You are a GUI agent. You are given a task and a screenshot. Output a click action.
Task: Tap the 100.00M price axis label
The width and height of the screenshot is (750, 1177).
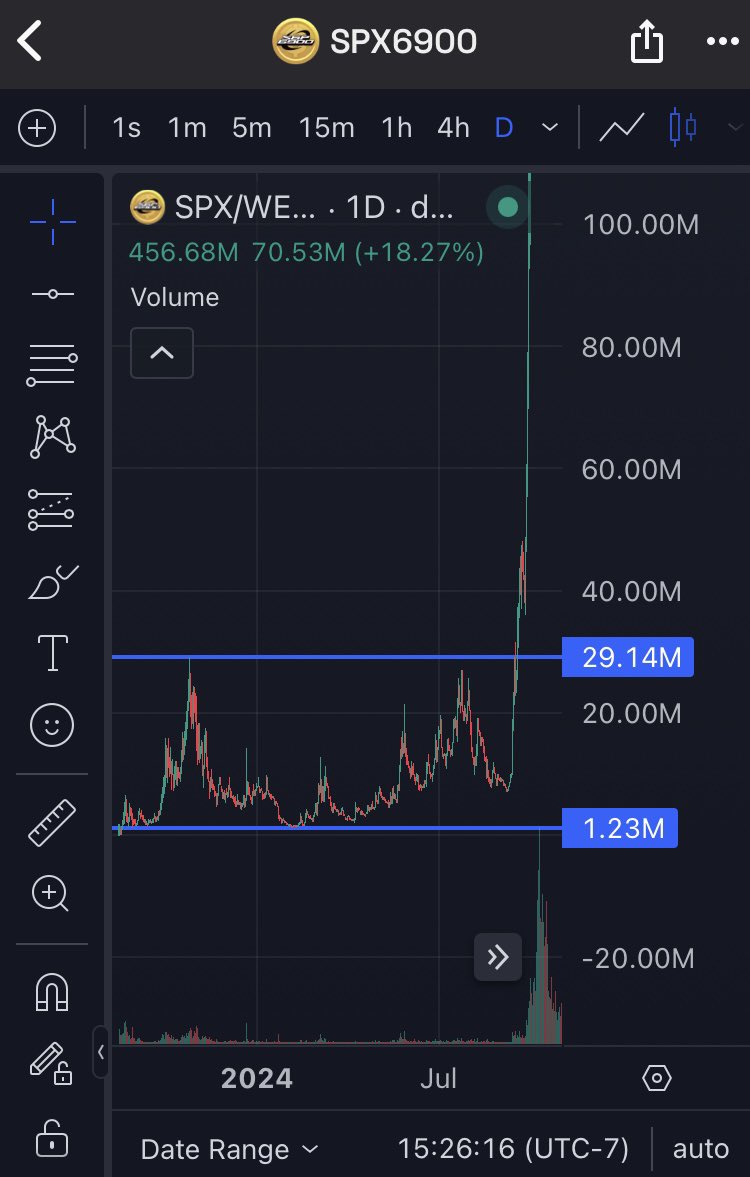coord(640,224)
